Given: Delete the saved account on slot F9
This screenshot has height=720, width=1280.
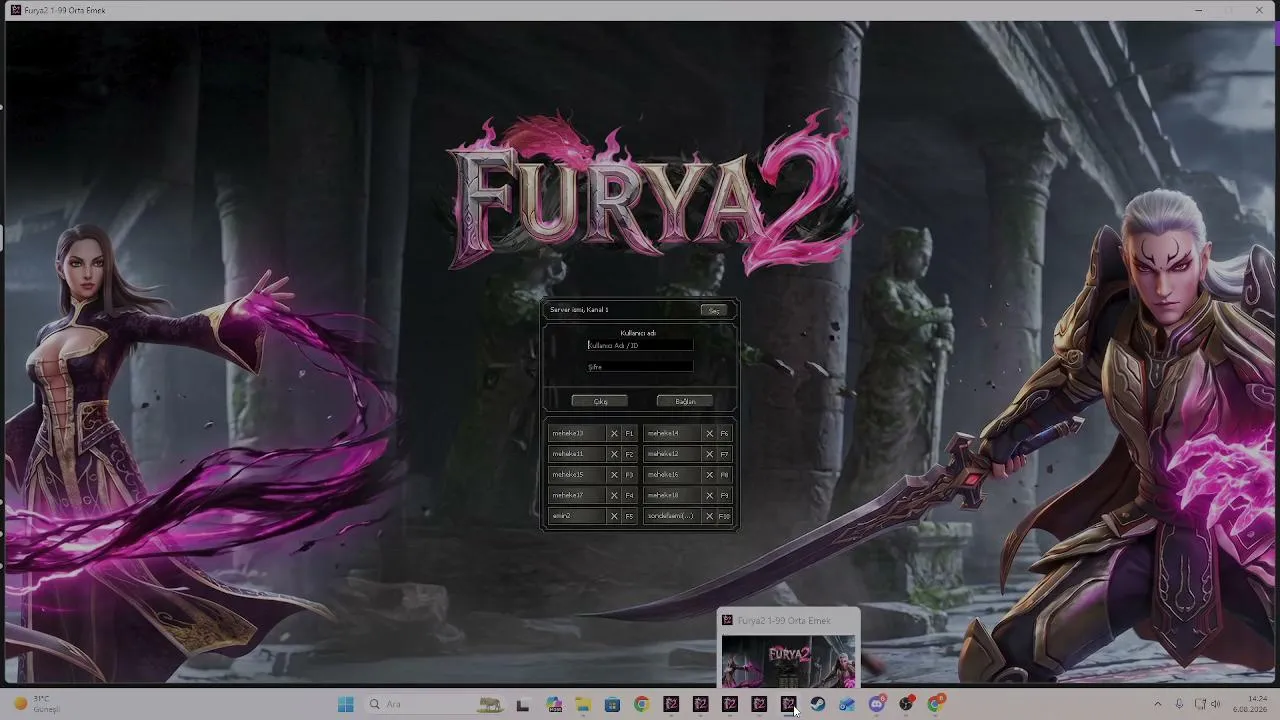Looking at the screenshot, I should point(709,495).
